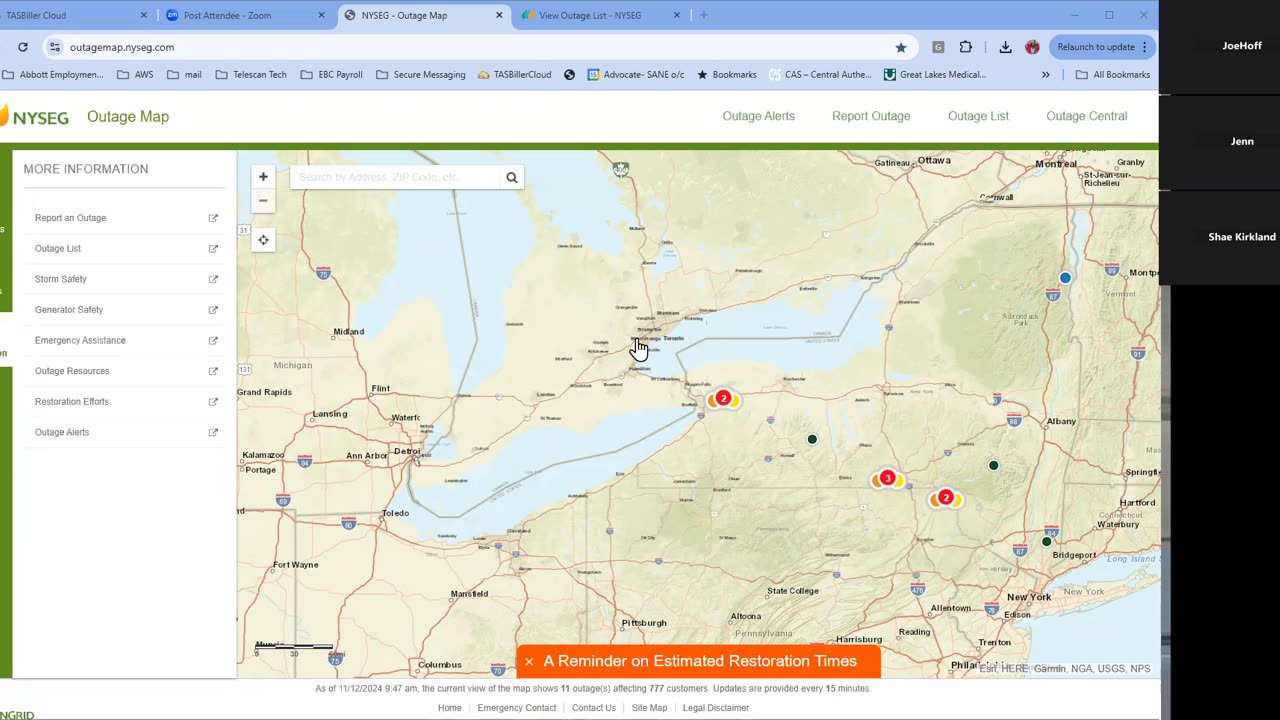Screen dimensions: 1280x720
Task: Open the TASBillerCloud bookmark
Action: (x=515, y=75)
